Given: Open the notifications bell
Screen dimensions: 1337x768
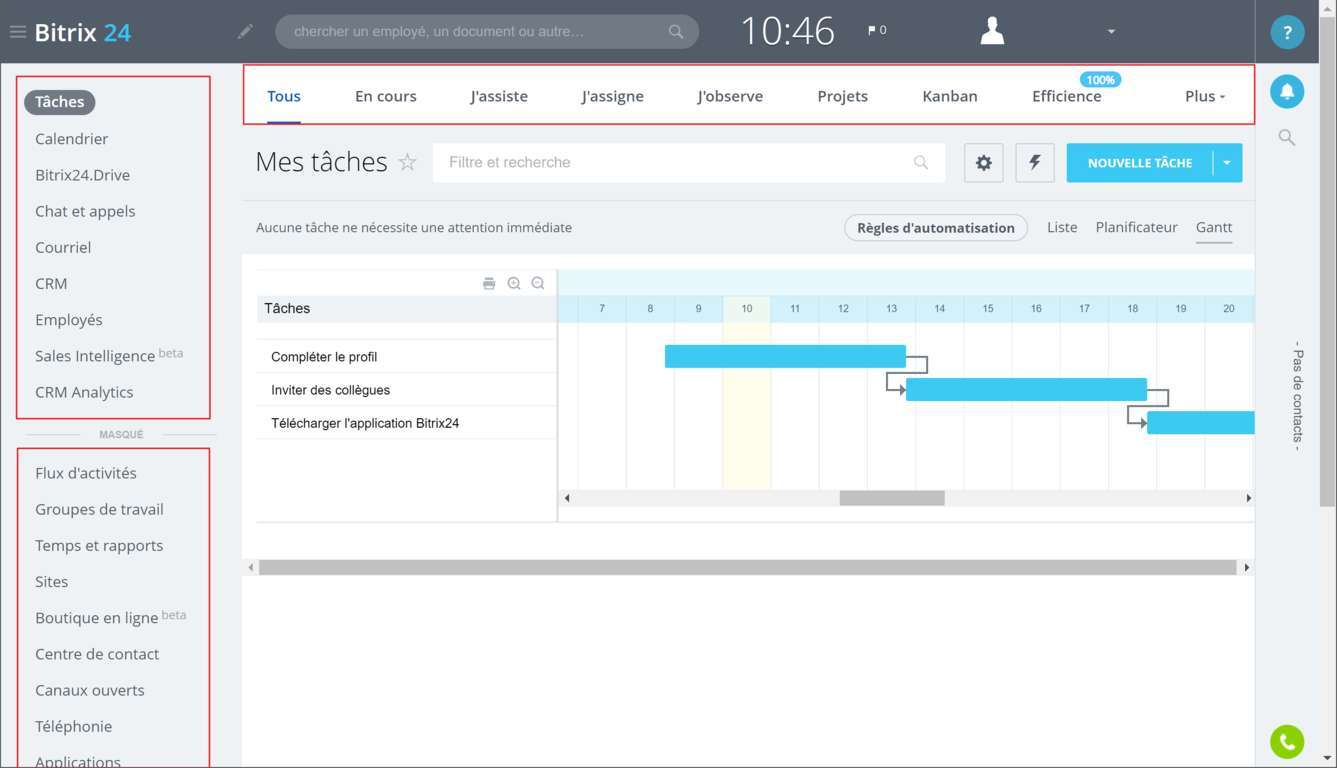Looking at the screenshot, I should tap(1287, 91).
